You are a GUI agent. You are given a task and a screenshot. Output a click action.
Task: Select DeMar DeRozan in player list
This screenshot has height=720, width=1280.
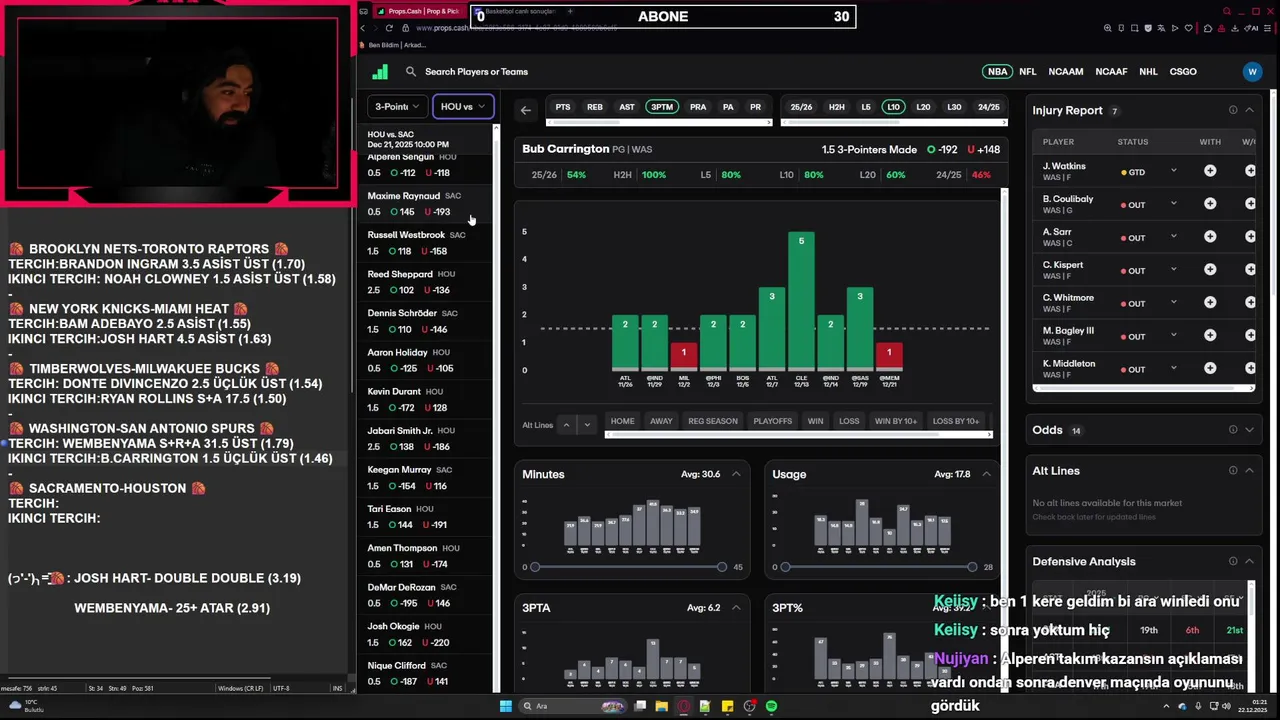pos(425,595)
